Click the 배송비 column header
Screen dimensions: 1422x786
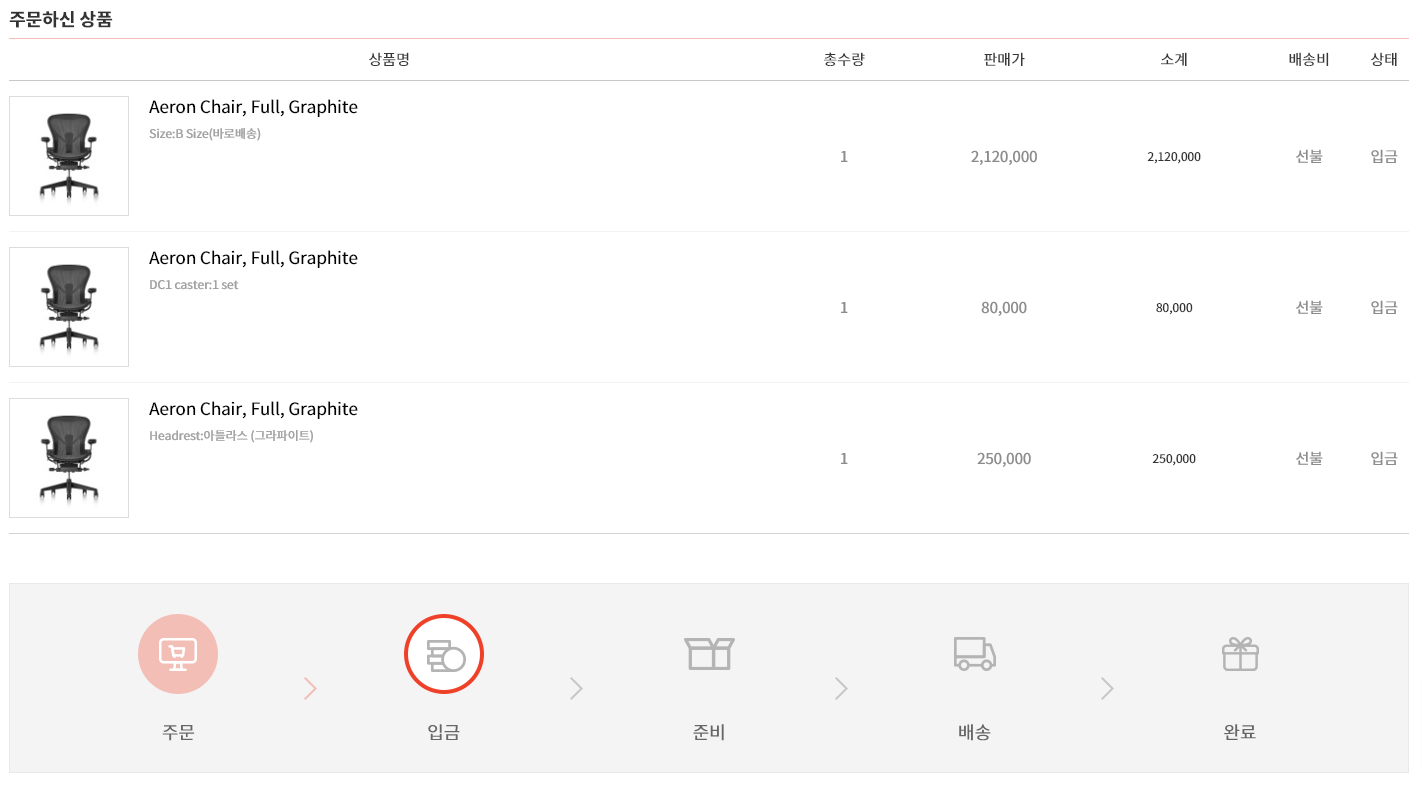click(x=1309, y=60)
